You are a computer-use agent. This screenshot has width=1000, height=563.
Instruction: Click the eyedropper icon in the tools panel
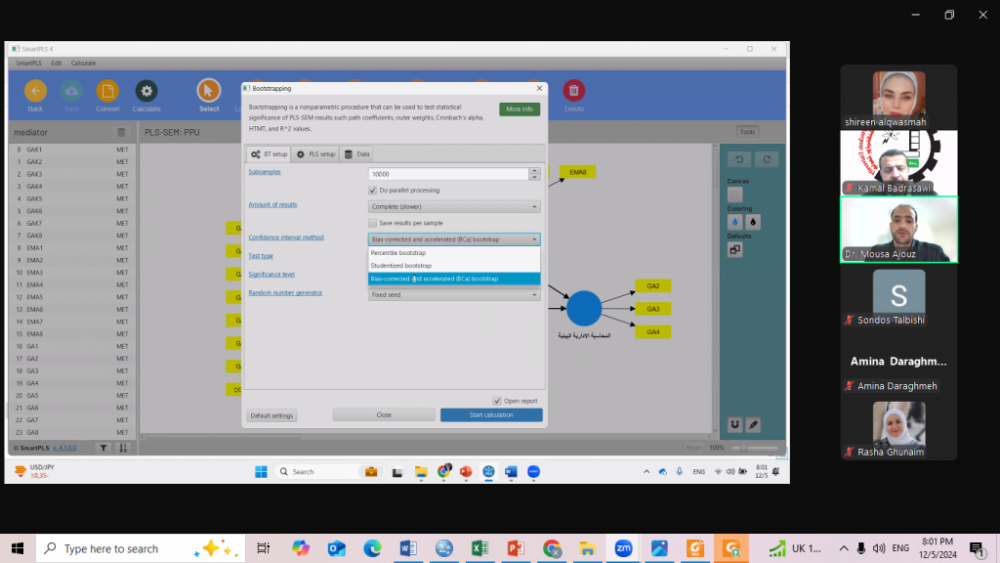[x=753, y=425]
